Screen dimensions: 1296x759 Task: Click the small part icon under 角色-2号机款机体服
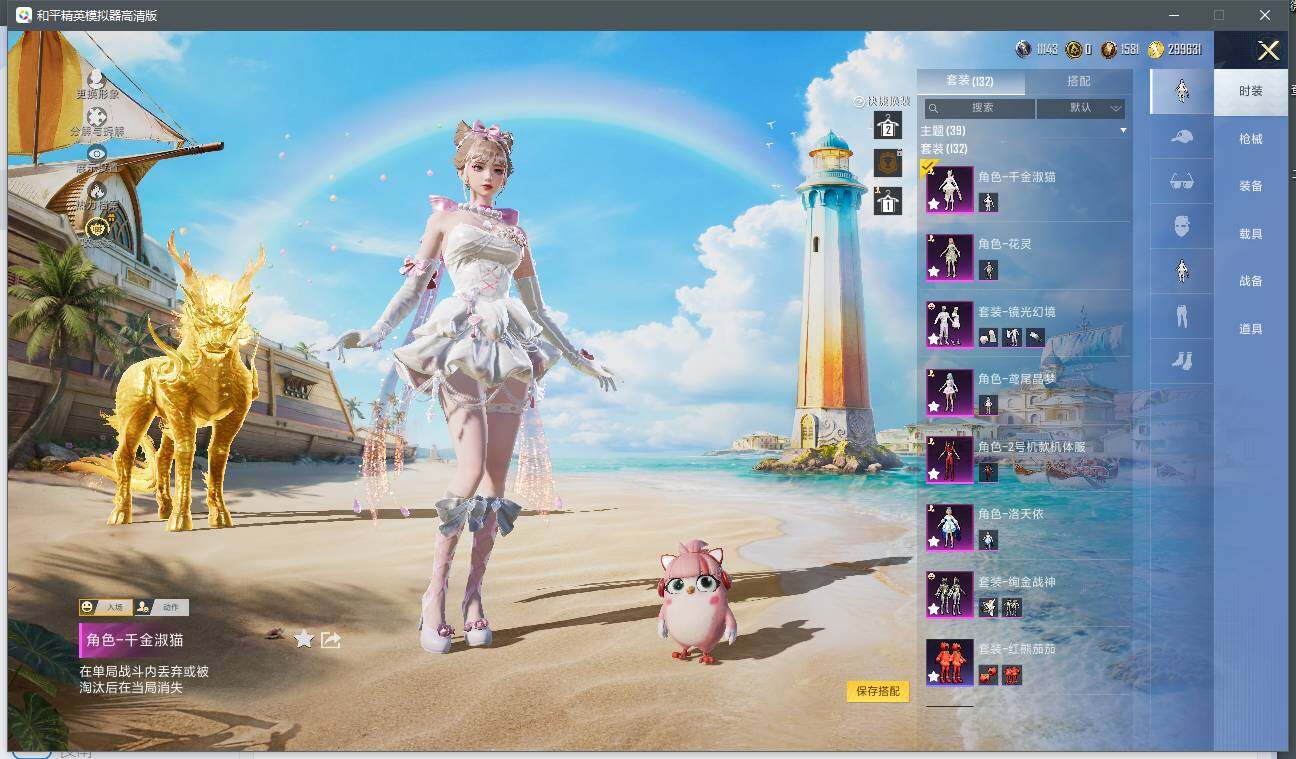click(x=988, y=473)
